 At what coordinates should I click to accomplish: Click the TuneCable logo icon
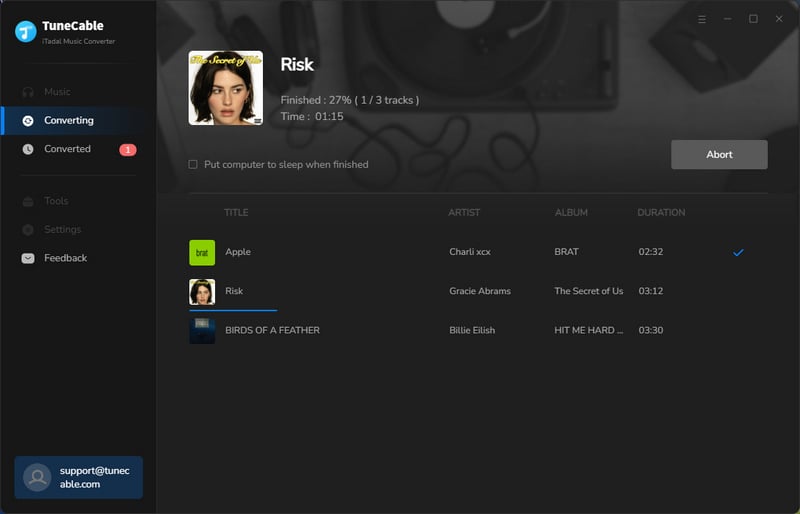[x=26, y=32]
